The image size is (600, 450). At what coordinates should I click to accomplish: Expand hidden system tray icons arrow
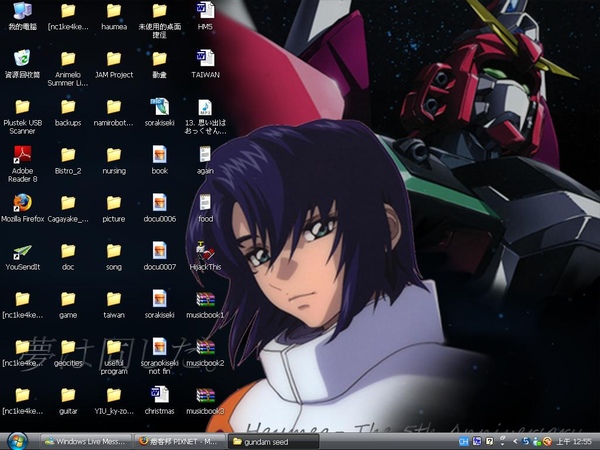515,442
